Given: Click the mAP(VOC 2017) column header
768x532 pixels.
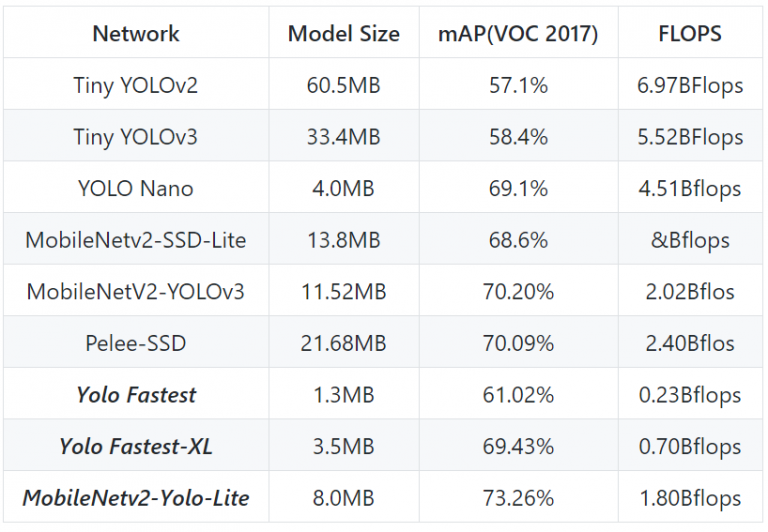Looking at the screenshot, I should (x=518, y=33).
